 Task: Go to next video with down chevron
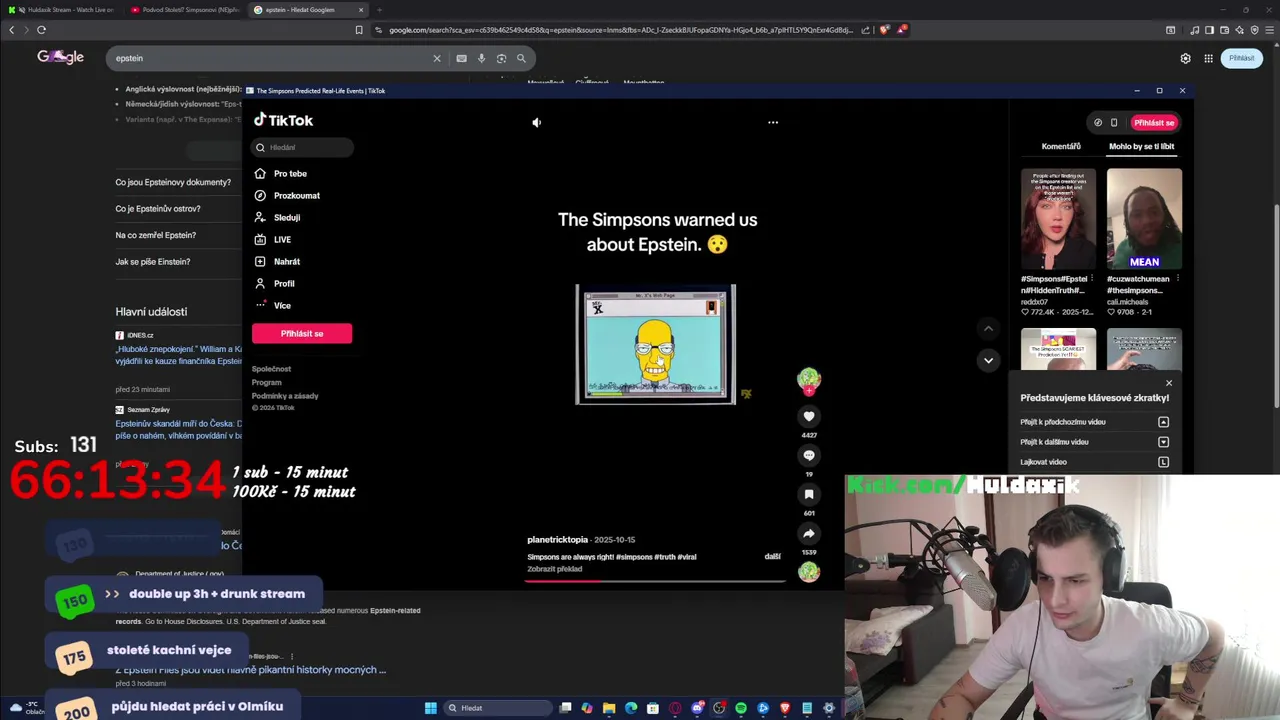988,360
